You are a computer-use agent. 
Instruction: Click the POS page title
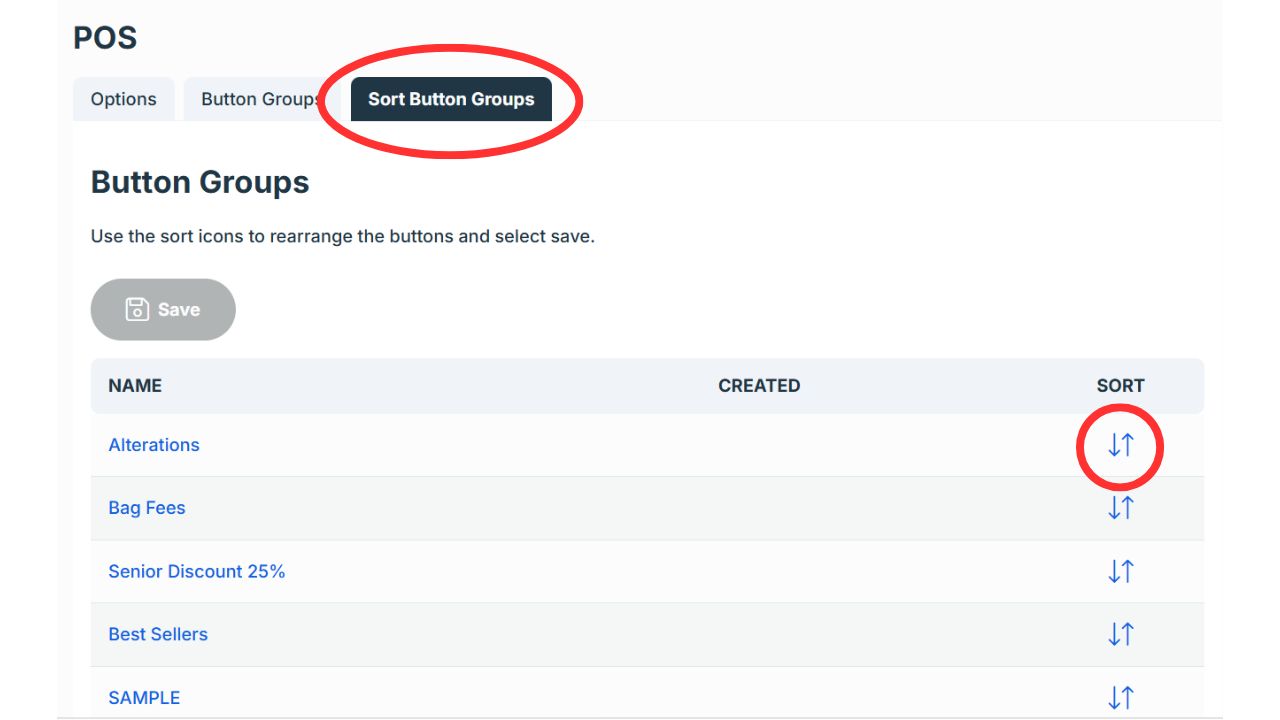[x=105, y=38]
